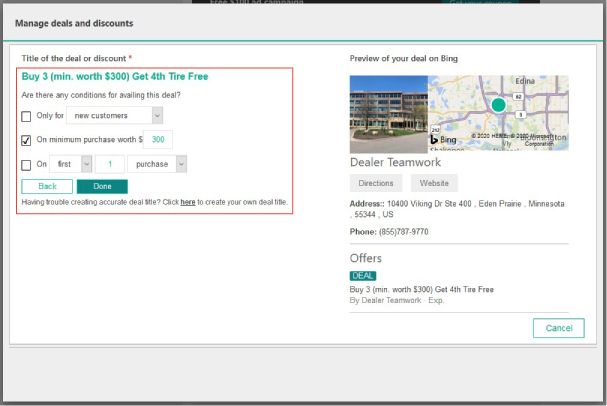Click the offer text 'Buy 3 (min. worth $300) Get 4th Tire Free' in preview

pyautogui.click(x=422, y=290)
